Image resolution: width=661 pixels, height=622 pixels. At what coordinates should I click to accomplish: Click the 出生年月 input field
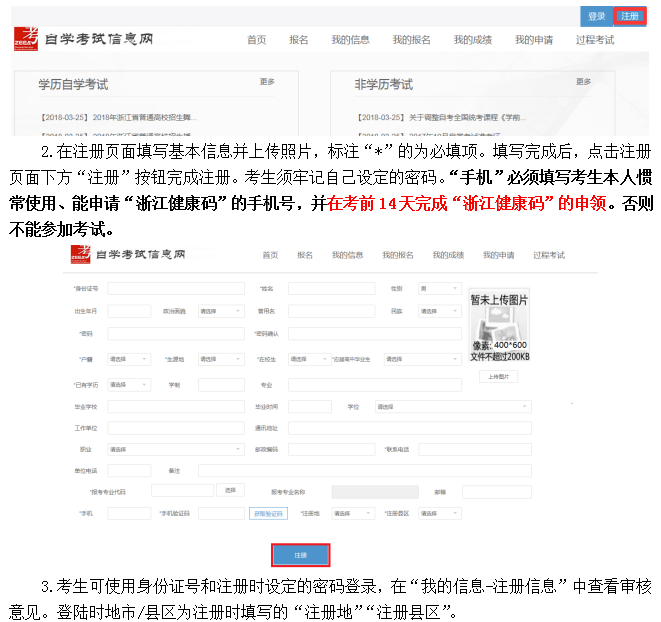coord(129,311)
